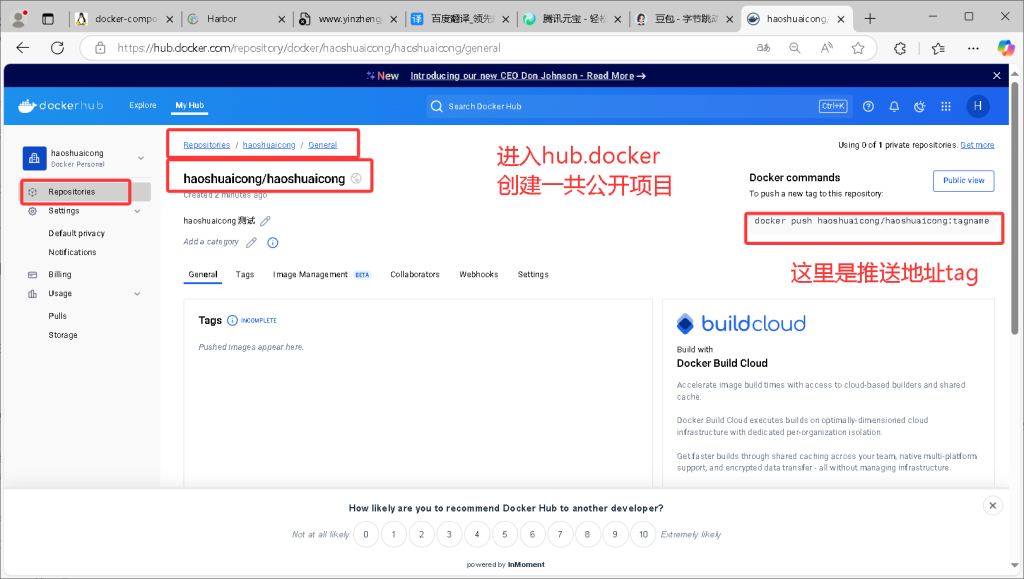
Task: Dismiss the recommendation survey panel
Action: point(992,506)
